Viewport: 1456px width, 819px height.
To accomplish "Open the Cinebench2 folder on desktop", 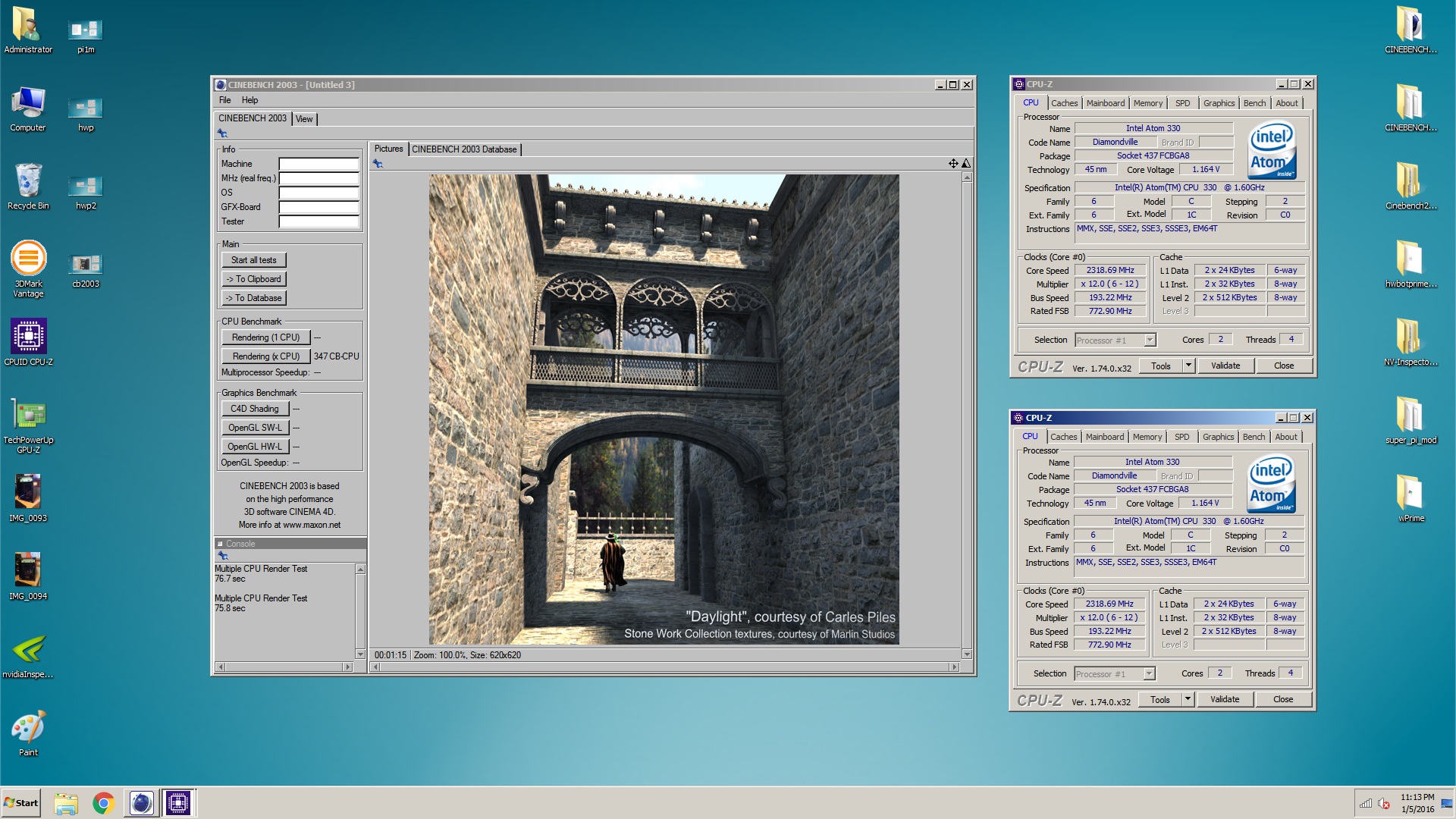I will point(1410,187).
